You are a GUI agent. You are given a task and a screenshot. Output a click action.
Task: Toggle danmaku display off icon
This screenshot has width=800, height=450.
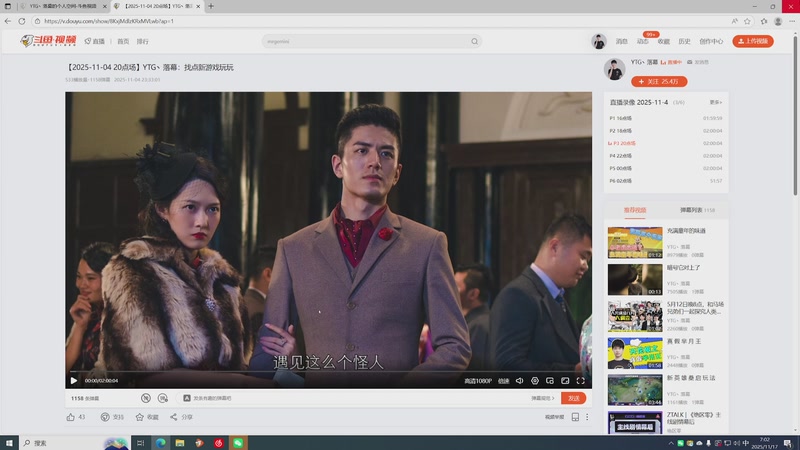pyautogui.click(x=146, y=398)
